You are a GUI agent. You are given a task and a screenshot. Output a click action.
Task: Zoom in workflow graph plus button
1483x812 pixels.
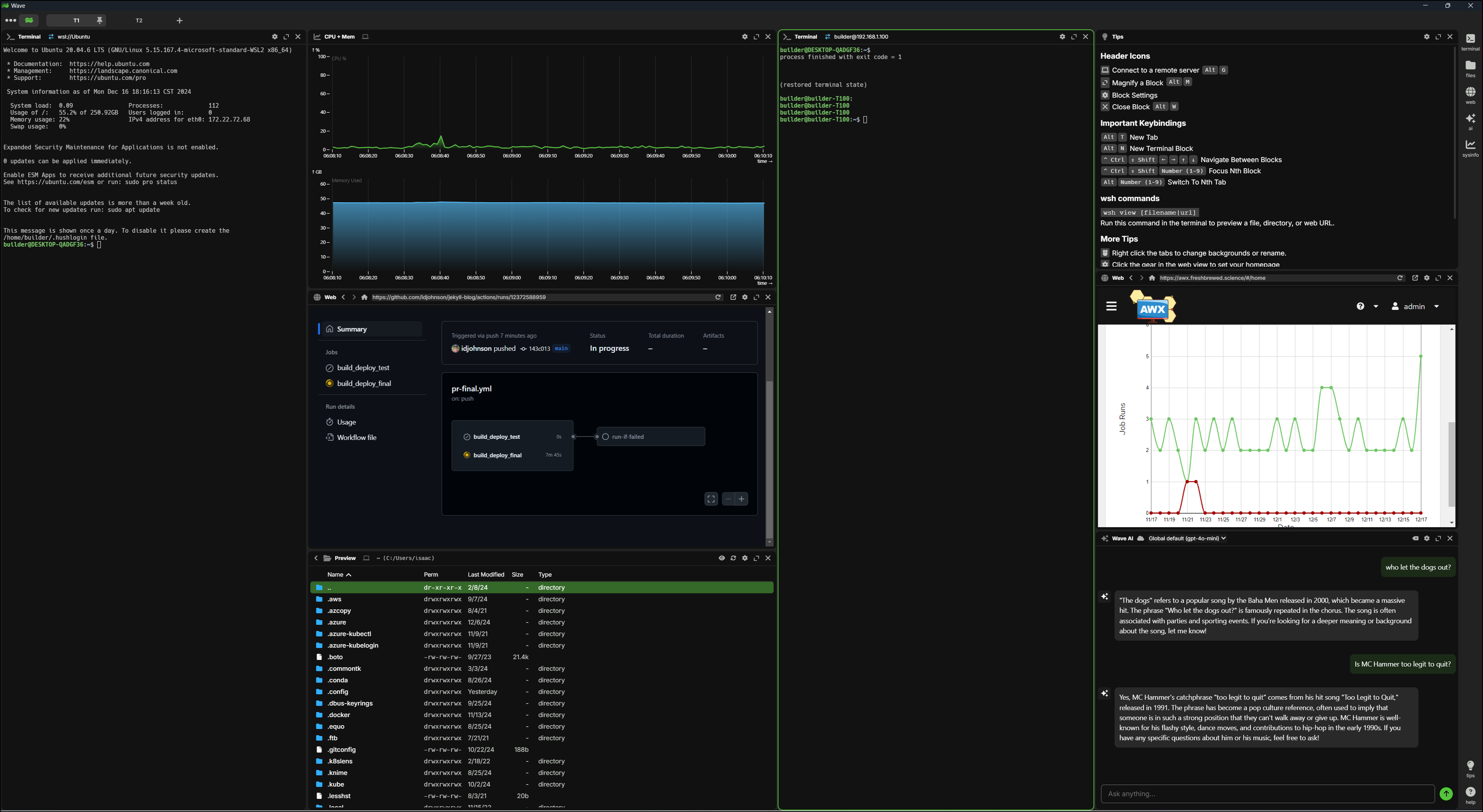(x=741, y=499)
